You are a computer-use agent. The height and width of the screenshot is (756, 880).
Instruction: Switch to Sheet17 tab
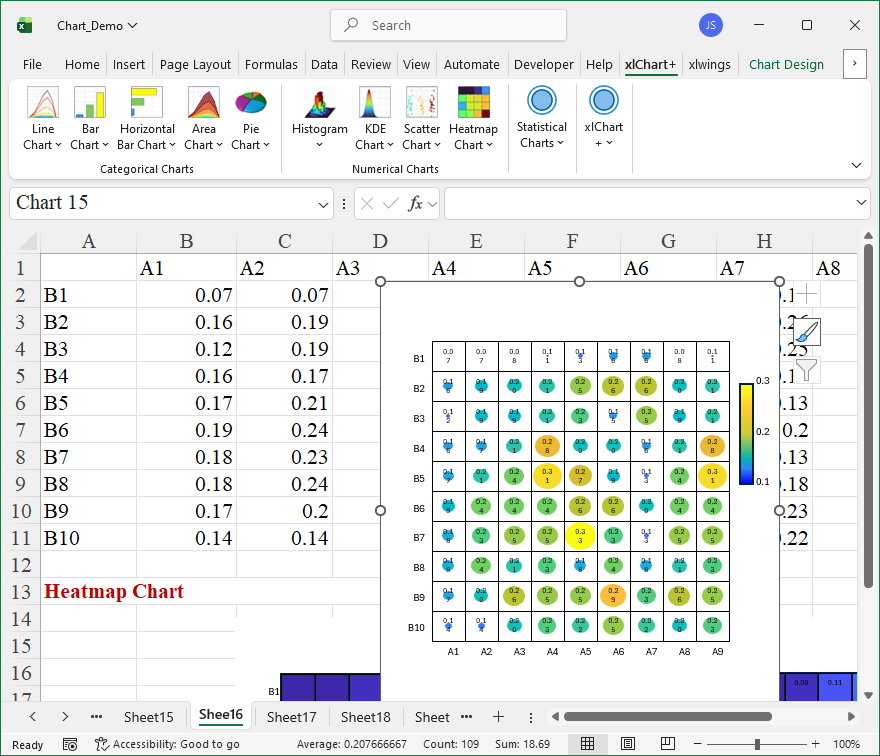[x=291, y=717]
